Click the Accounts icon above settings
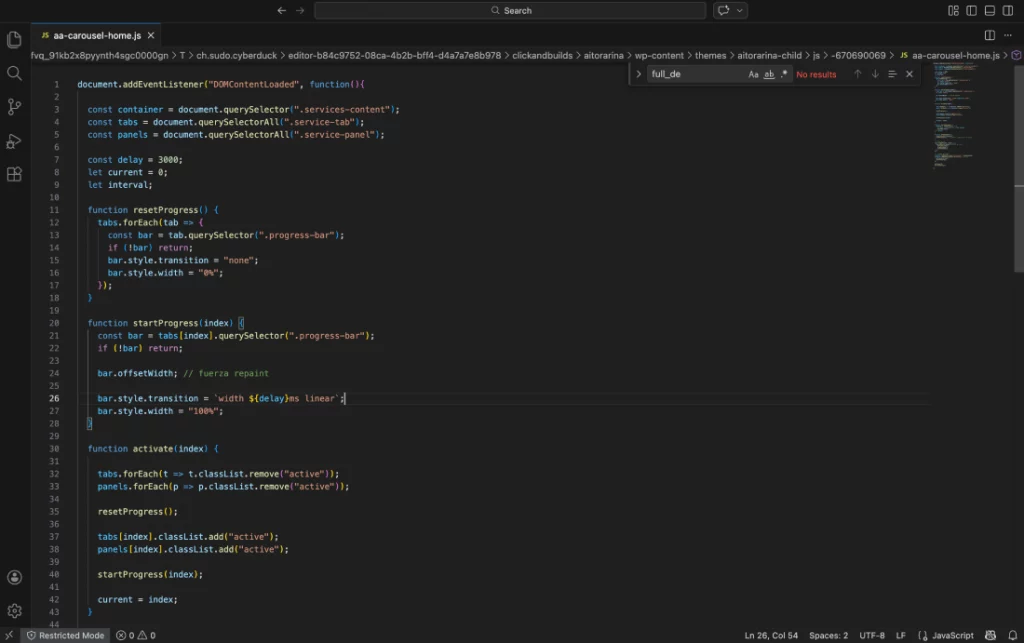This screenshot has height=643, width=1024. click(x=14, y=577)
